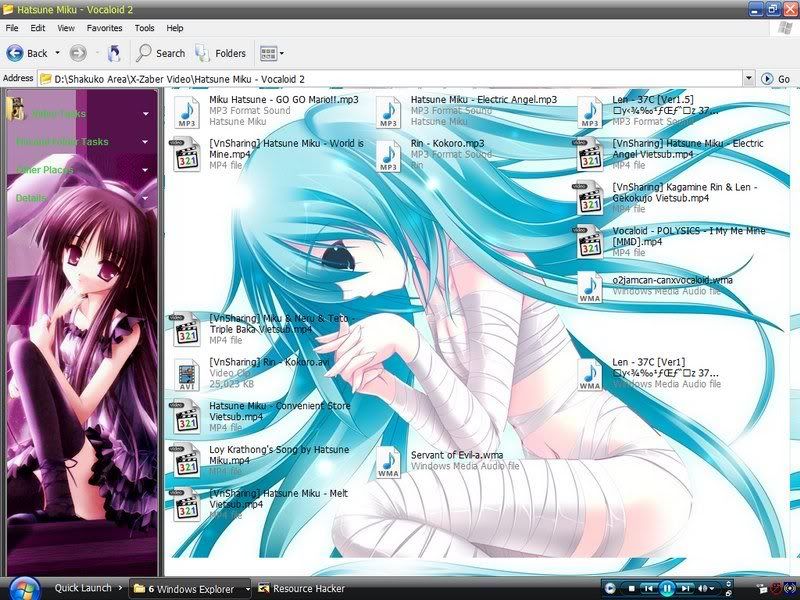Open the View menu
The image size is (800, 600).
[66, 28]
